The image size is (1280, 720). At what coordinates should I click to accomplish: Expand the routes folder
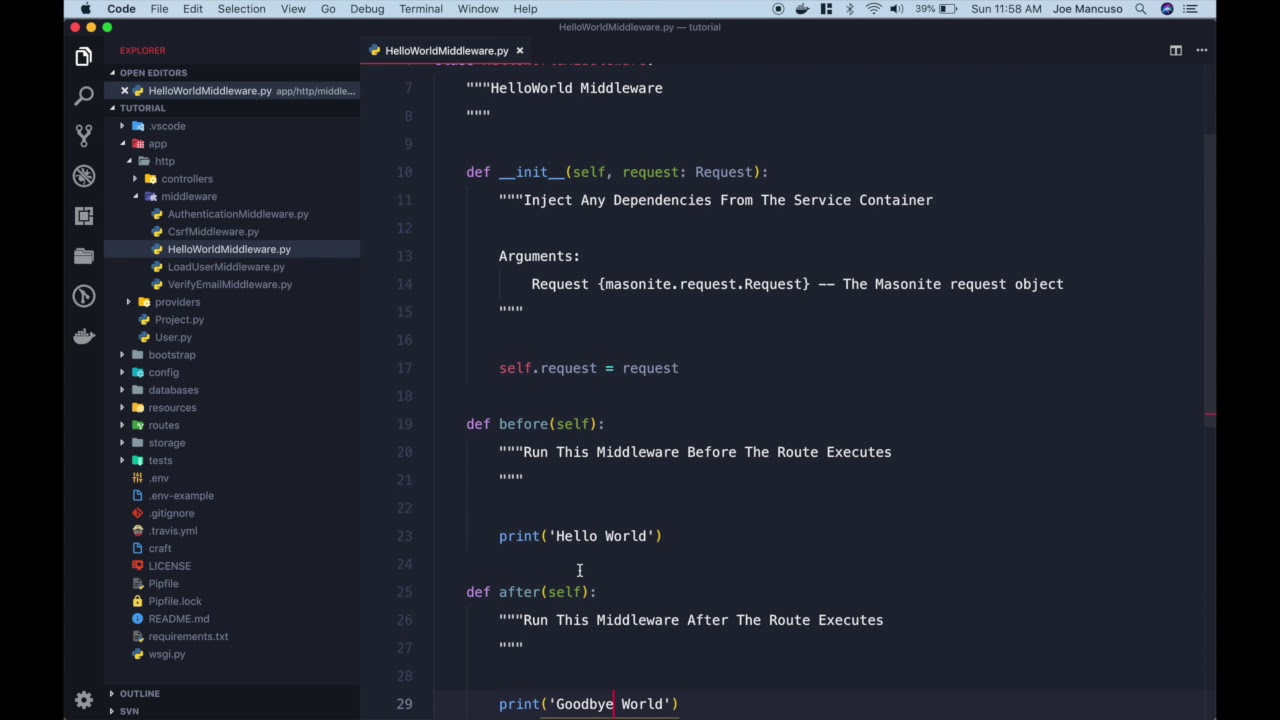pos(164,425)
